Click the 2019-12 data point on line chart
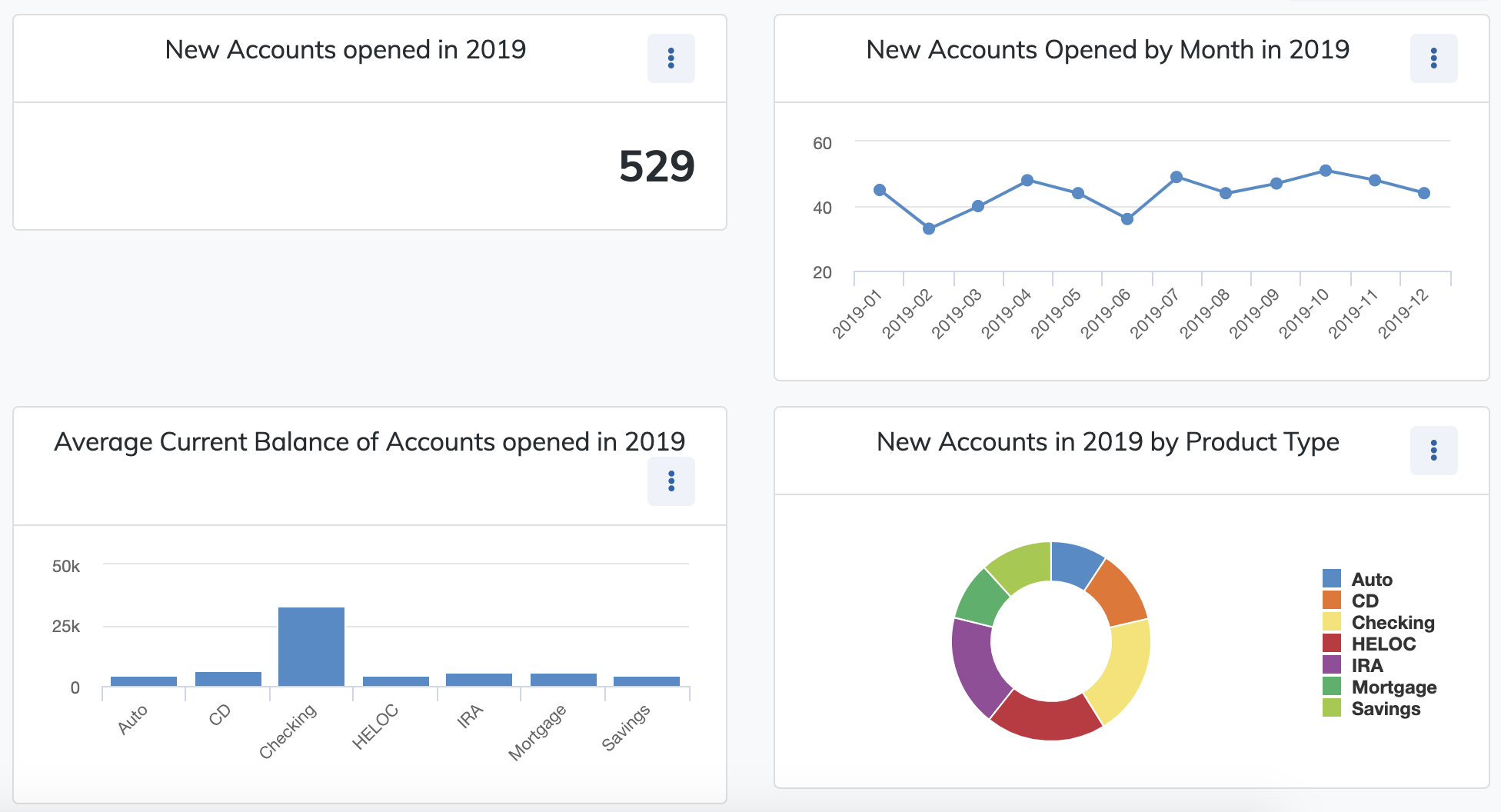 pyautogui.click(x=1424, y=193)
